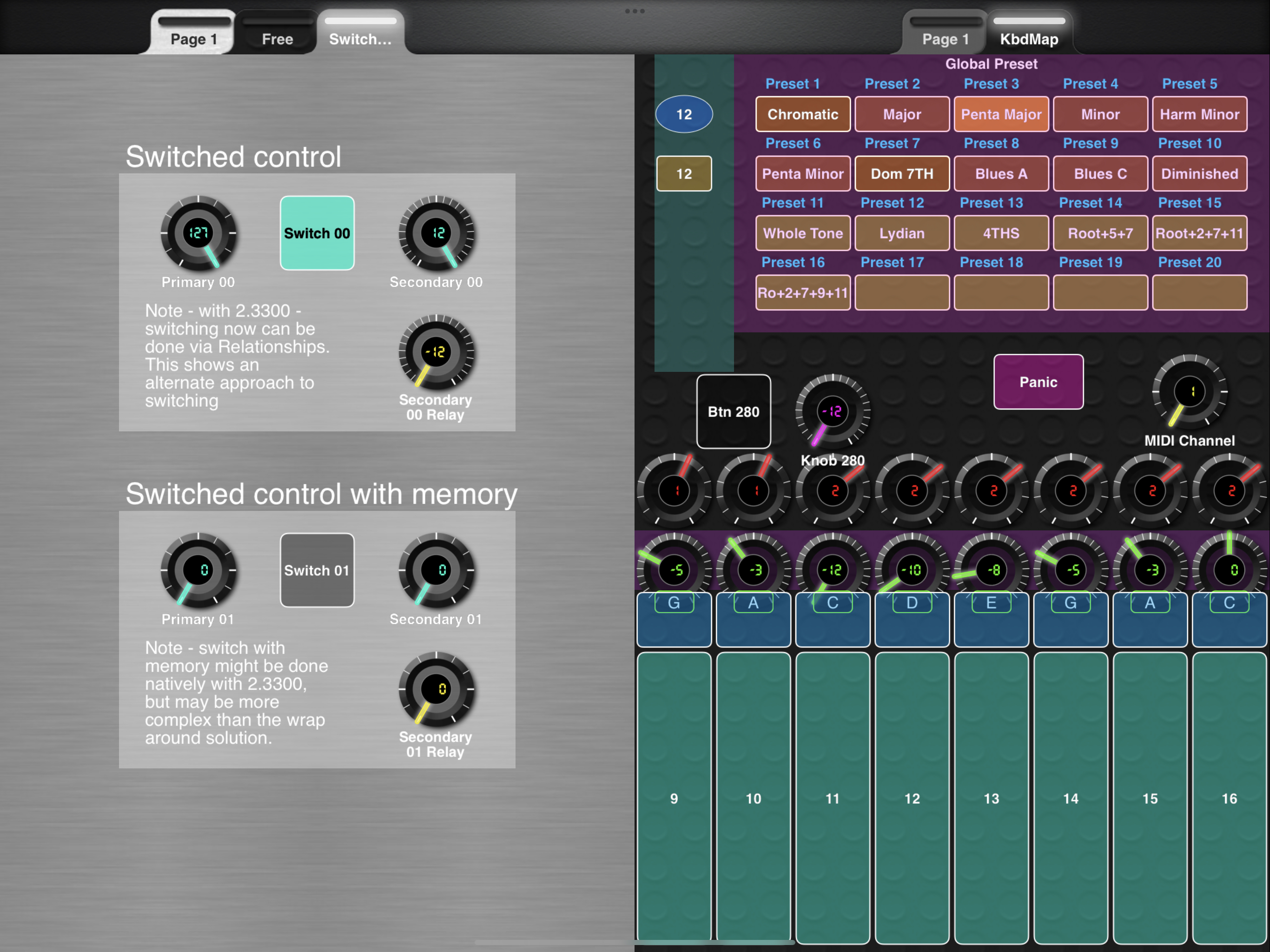Select the KbdMap tab
The image size is (1270, 952).
coord(1029,32)
